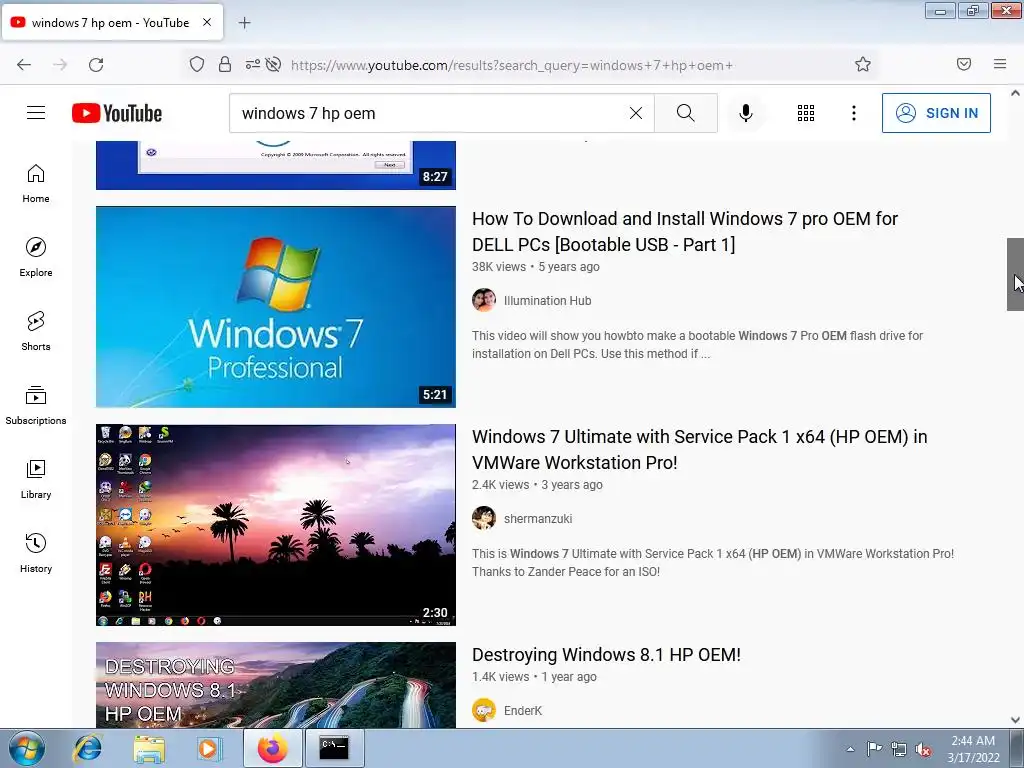Click '38K views' under the Dell OEM video
Screen dimensions: 1024x768
[499, 266]
